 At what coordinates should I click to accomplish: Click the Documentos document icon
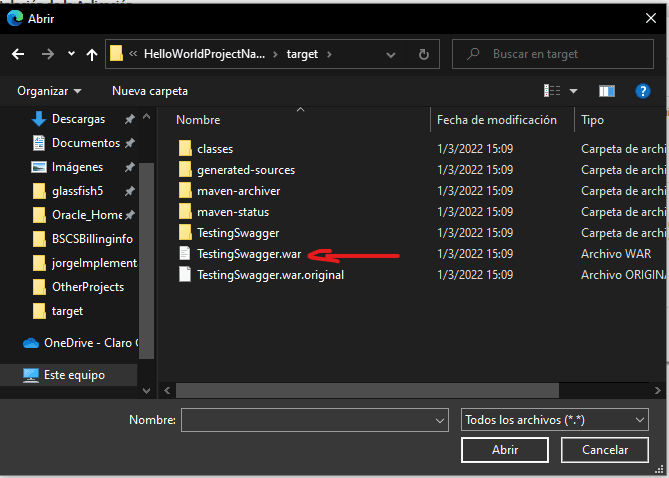tap(39, 143)
